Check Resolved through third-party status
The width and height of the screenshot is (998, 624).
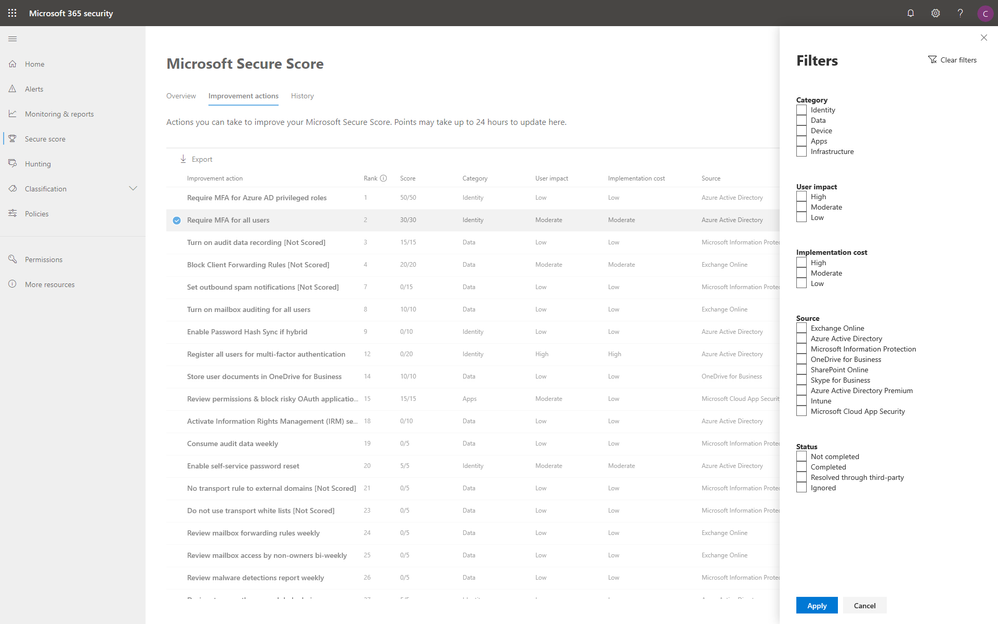(801, 478)
